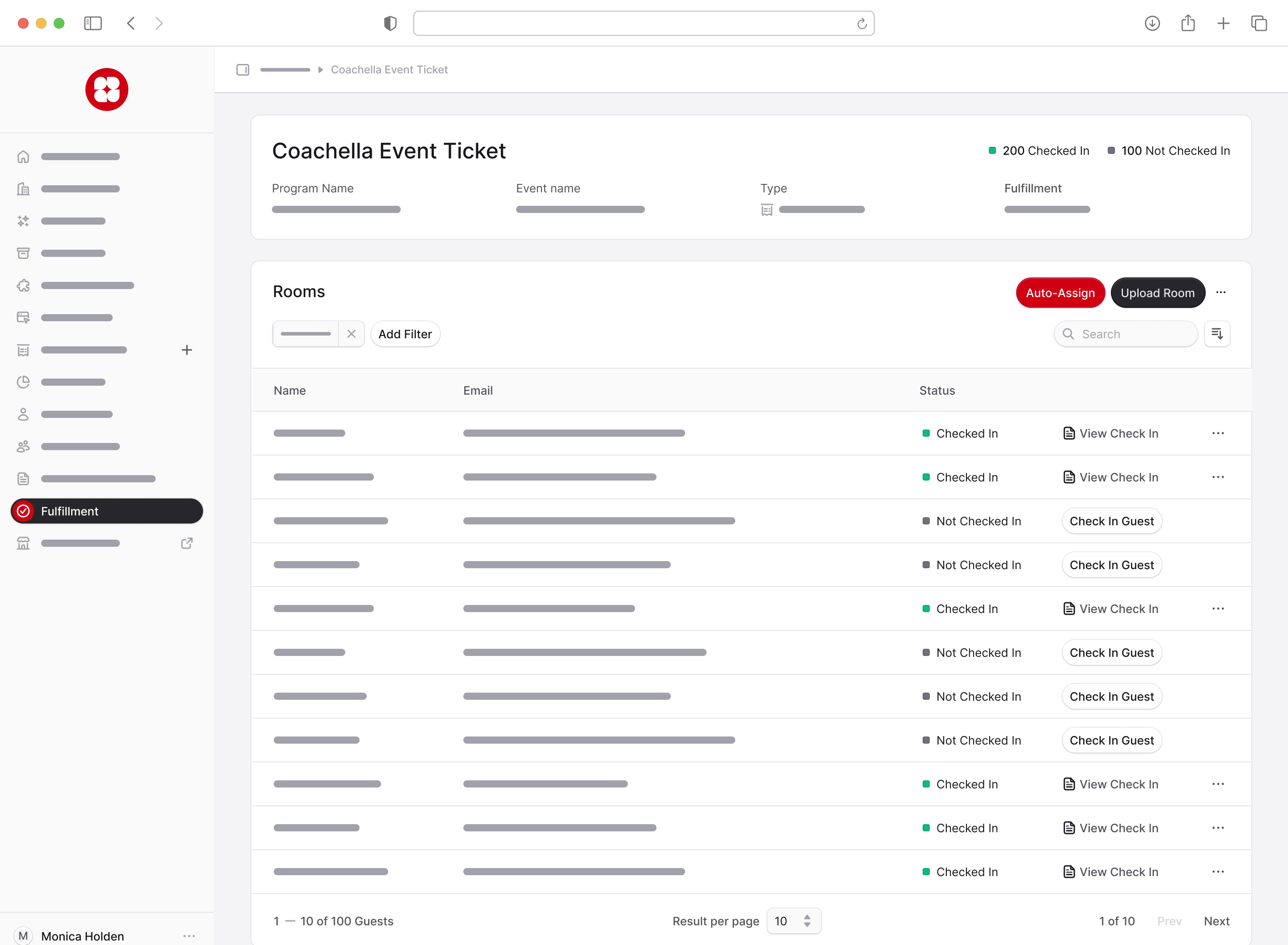Click the storefront icon in sidebar
The width and height of the screenshot is (1288, 945).
coord(23,544)
